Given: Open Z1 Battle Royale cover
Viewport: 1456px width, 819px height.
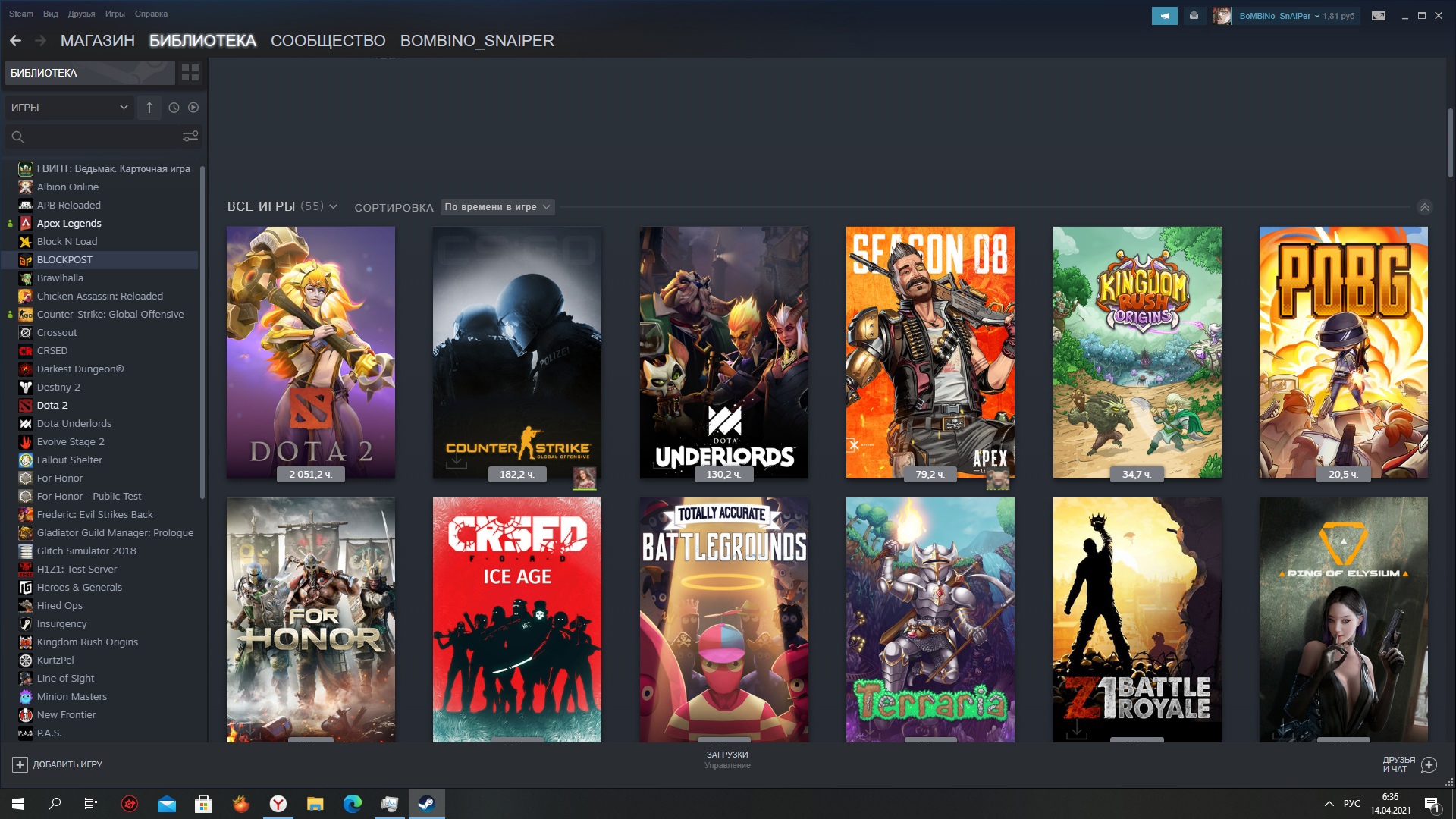Looking at the screenshot, I should click(1137, 620).
